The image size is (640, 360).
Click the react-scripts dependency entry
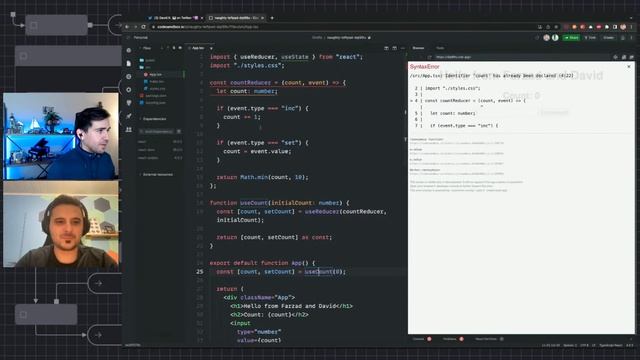160,158
